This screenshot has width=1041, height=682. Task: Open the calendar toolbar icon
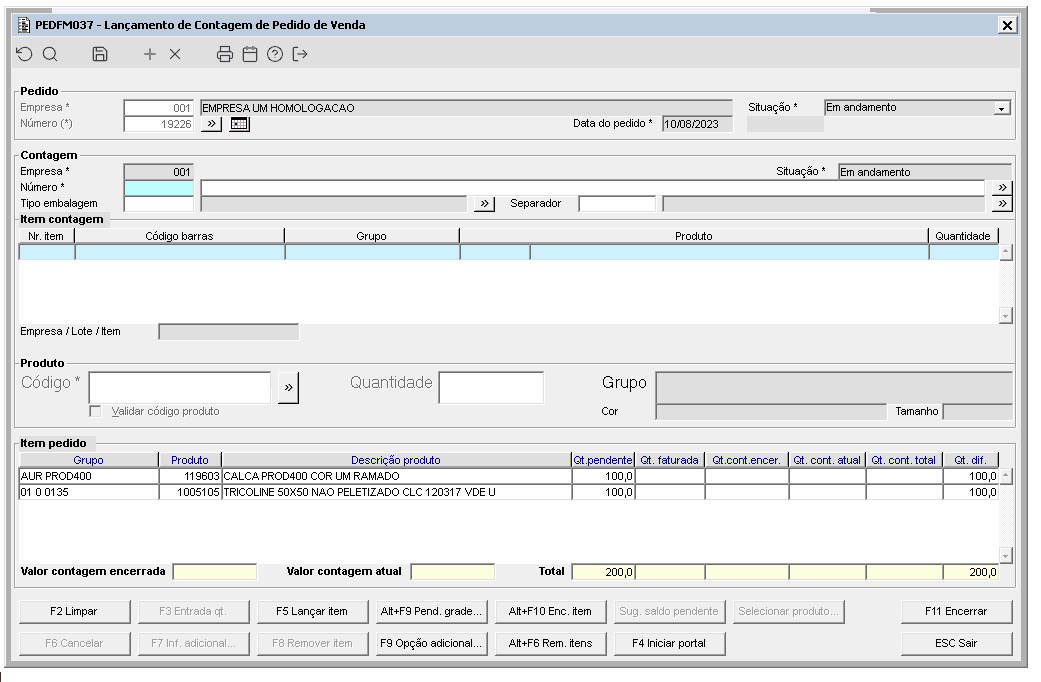click(x=250, y=54)
